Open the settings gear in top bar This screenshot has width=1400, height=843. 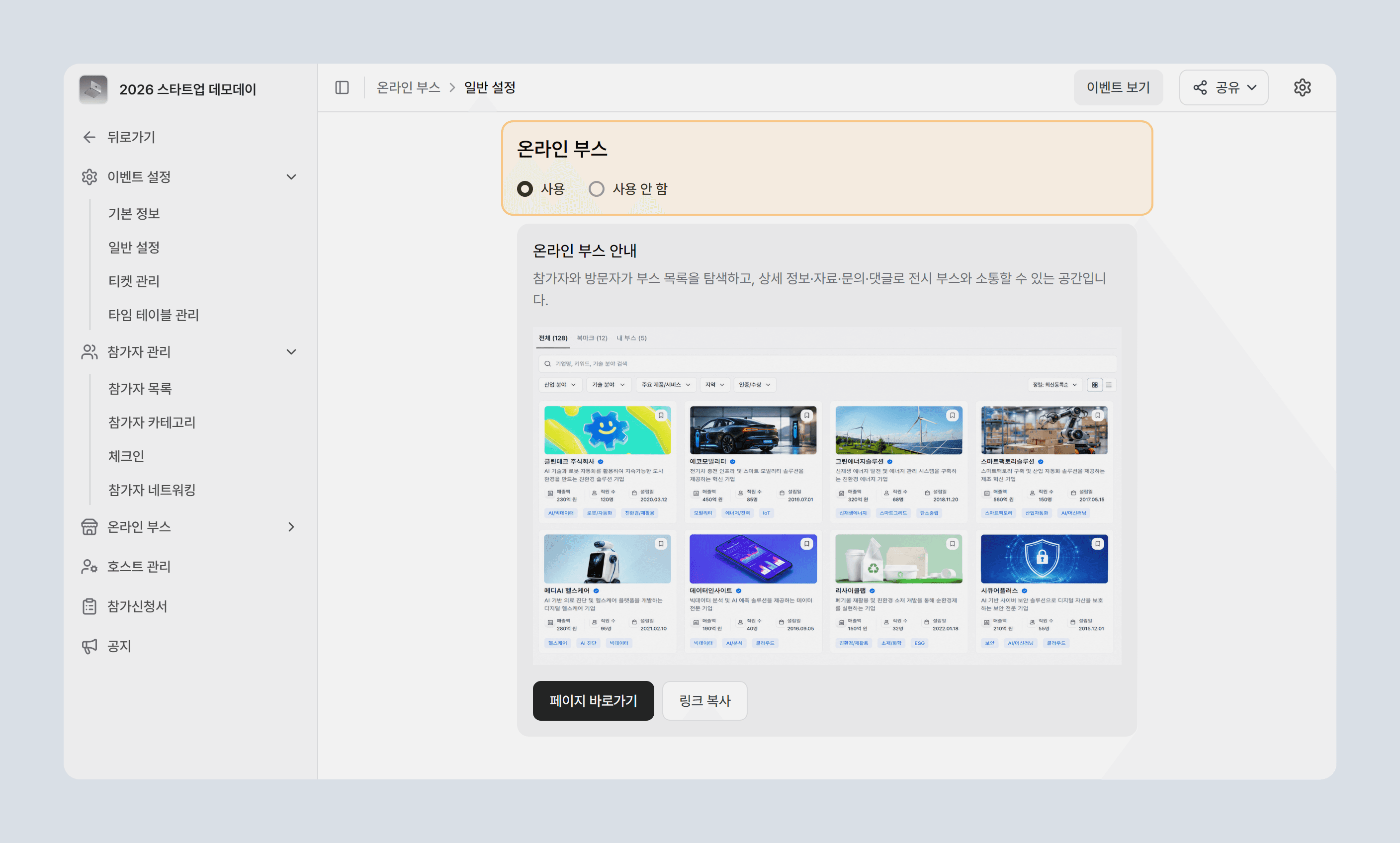click(x=1302, y=87)
